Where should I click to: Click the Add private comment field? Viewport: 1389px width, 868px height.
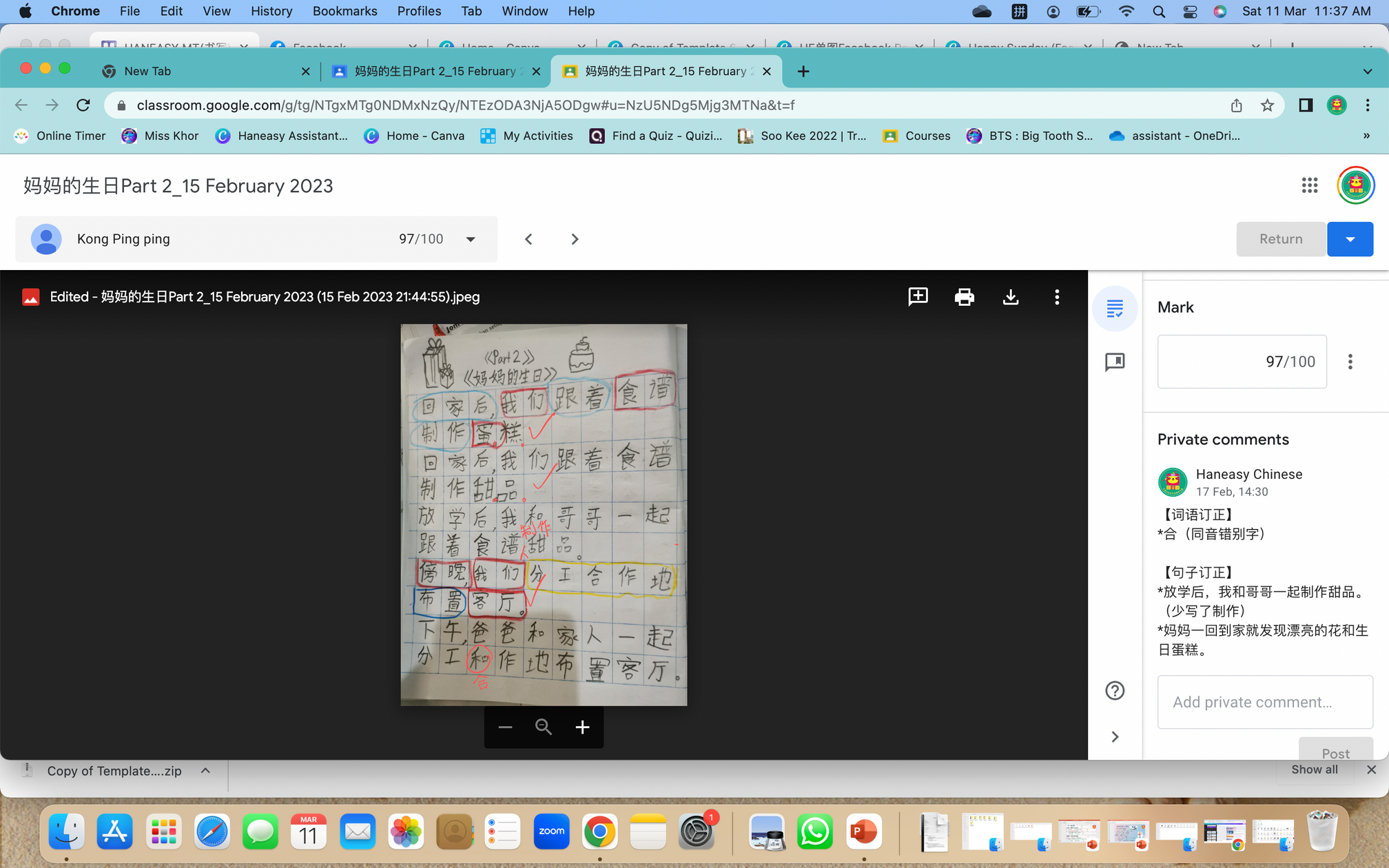click(1264, 702)
